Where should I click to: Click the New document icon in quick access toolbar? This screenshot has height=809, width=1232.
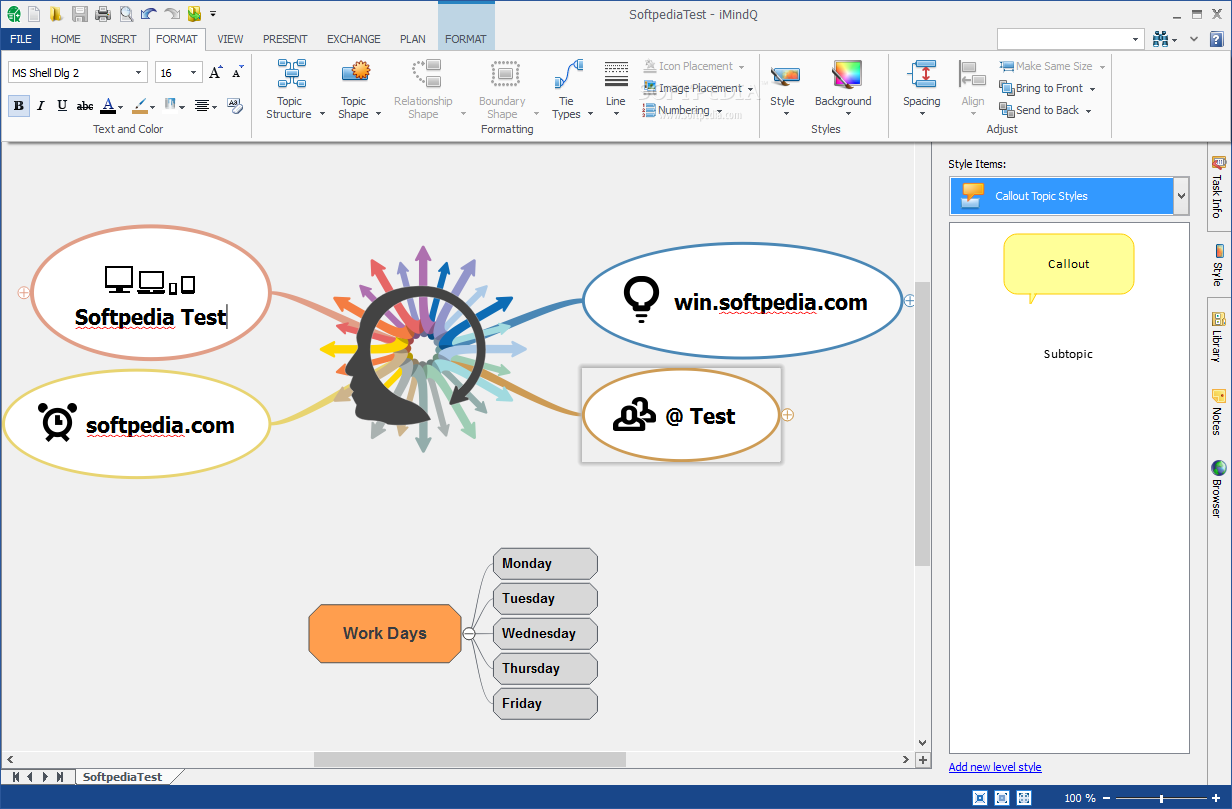34,14
